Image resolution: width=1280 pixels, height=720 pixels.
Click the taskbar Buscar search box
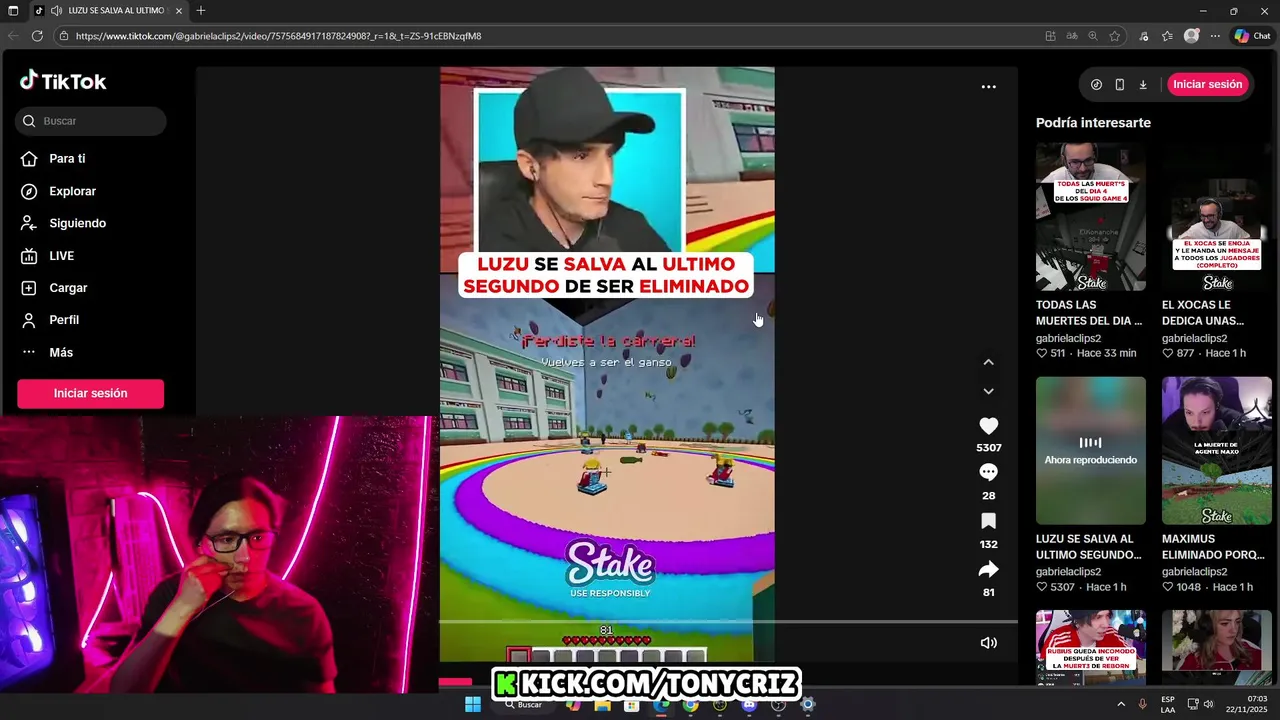click(522, 704)
